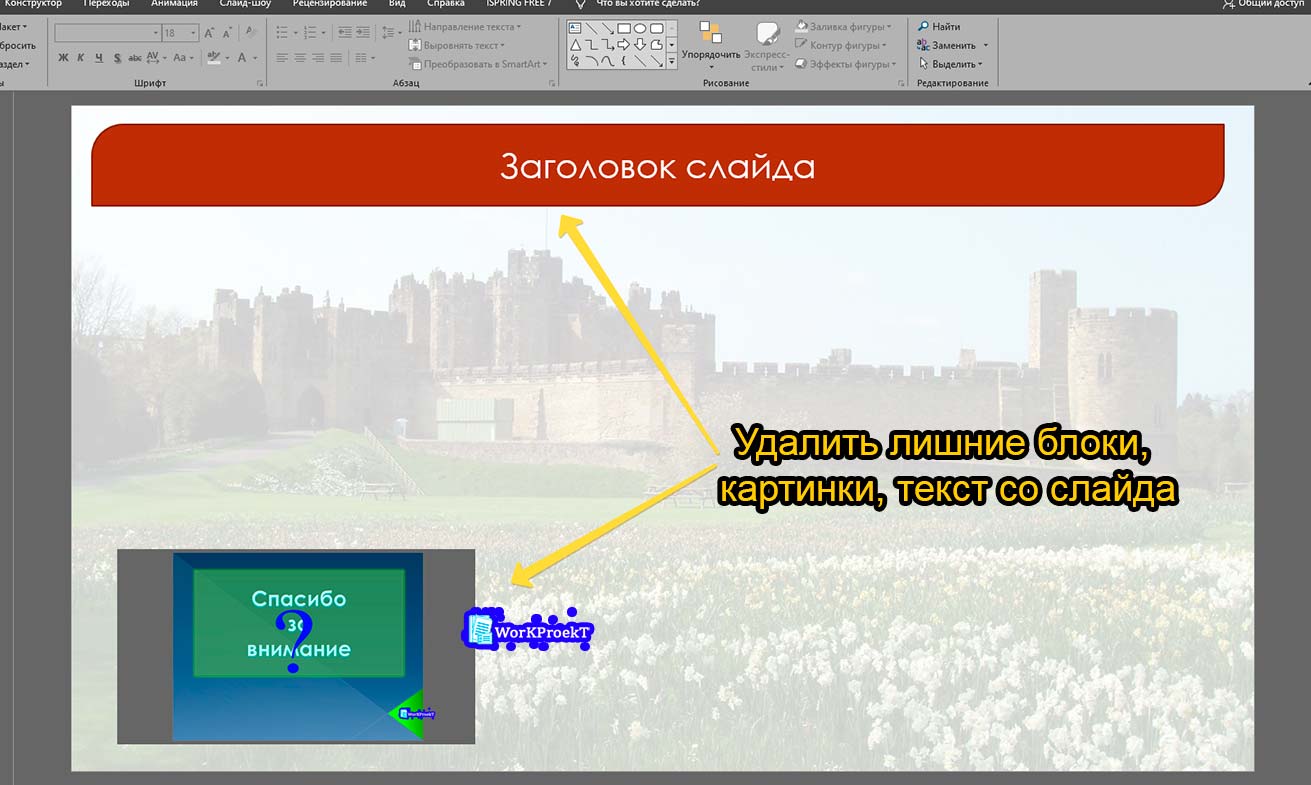The height and width of the screenshot is (785, 1311).
Task: Select the Заголовок слайда title box
Action: tap(657, 166)
